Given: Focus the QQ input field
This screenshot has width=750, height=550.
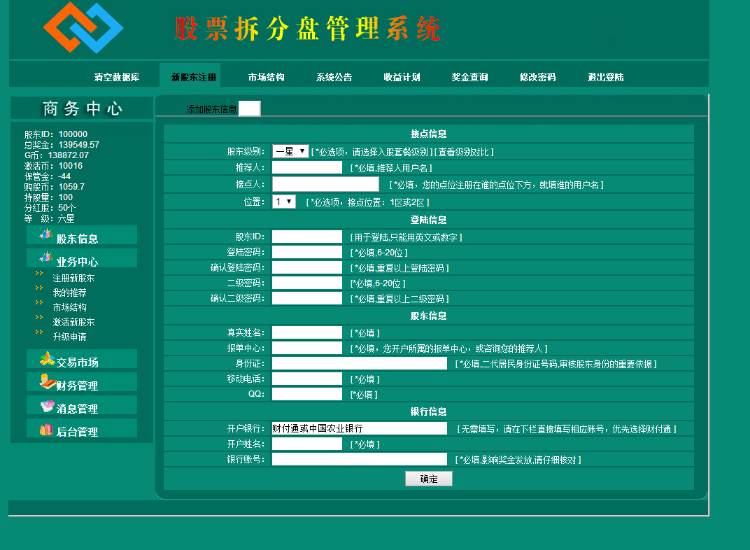Looking at the screenshot, I should coord(307,394).
